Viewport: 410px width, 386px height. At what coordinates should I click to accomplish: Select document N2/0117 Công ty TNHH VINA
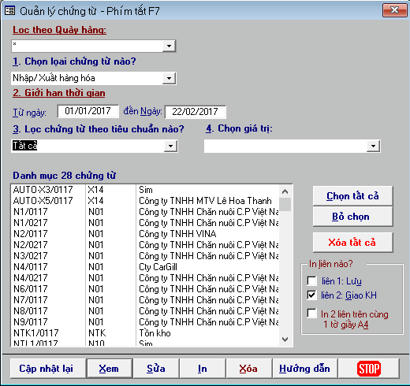tap(146, 234)
